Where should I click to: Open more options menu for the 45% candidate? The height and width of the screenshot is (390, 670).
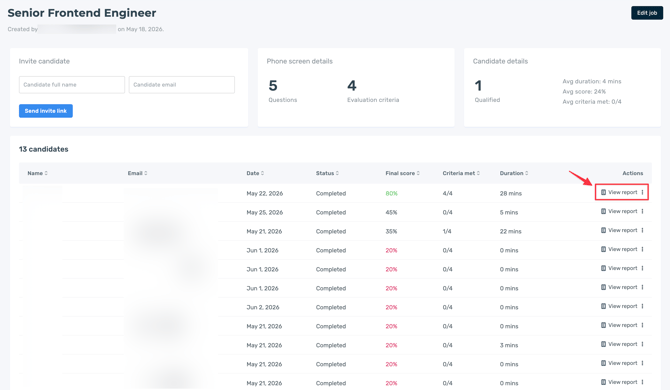pos(642,211)
